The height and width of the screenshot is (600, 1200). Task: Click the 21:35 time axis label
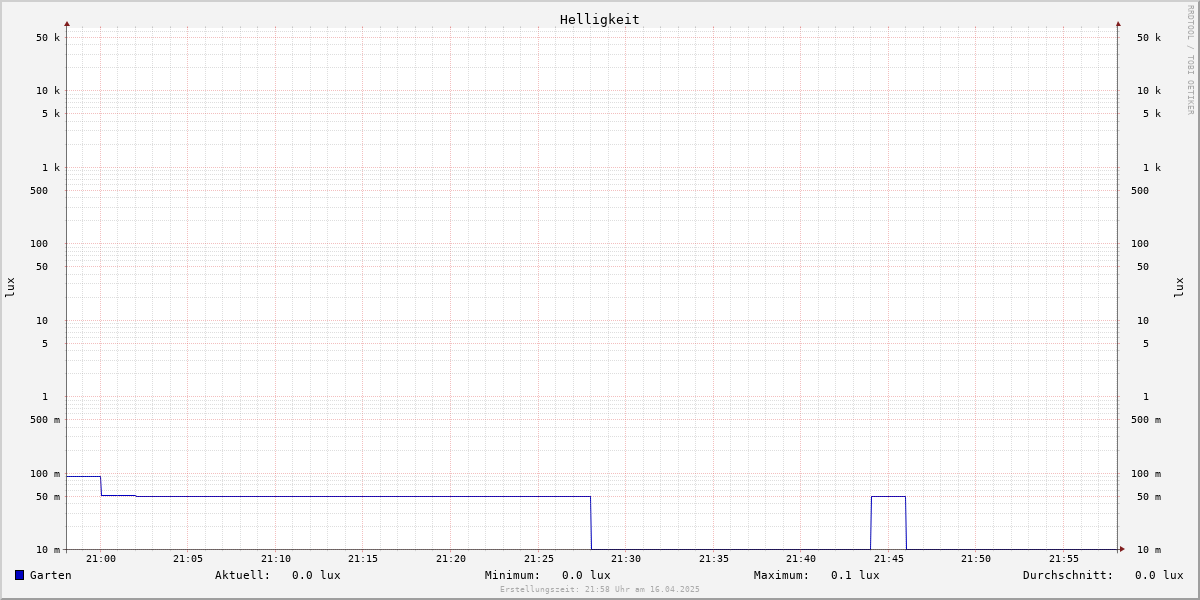pos(714,559)
